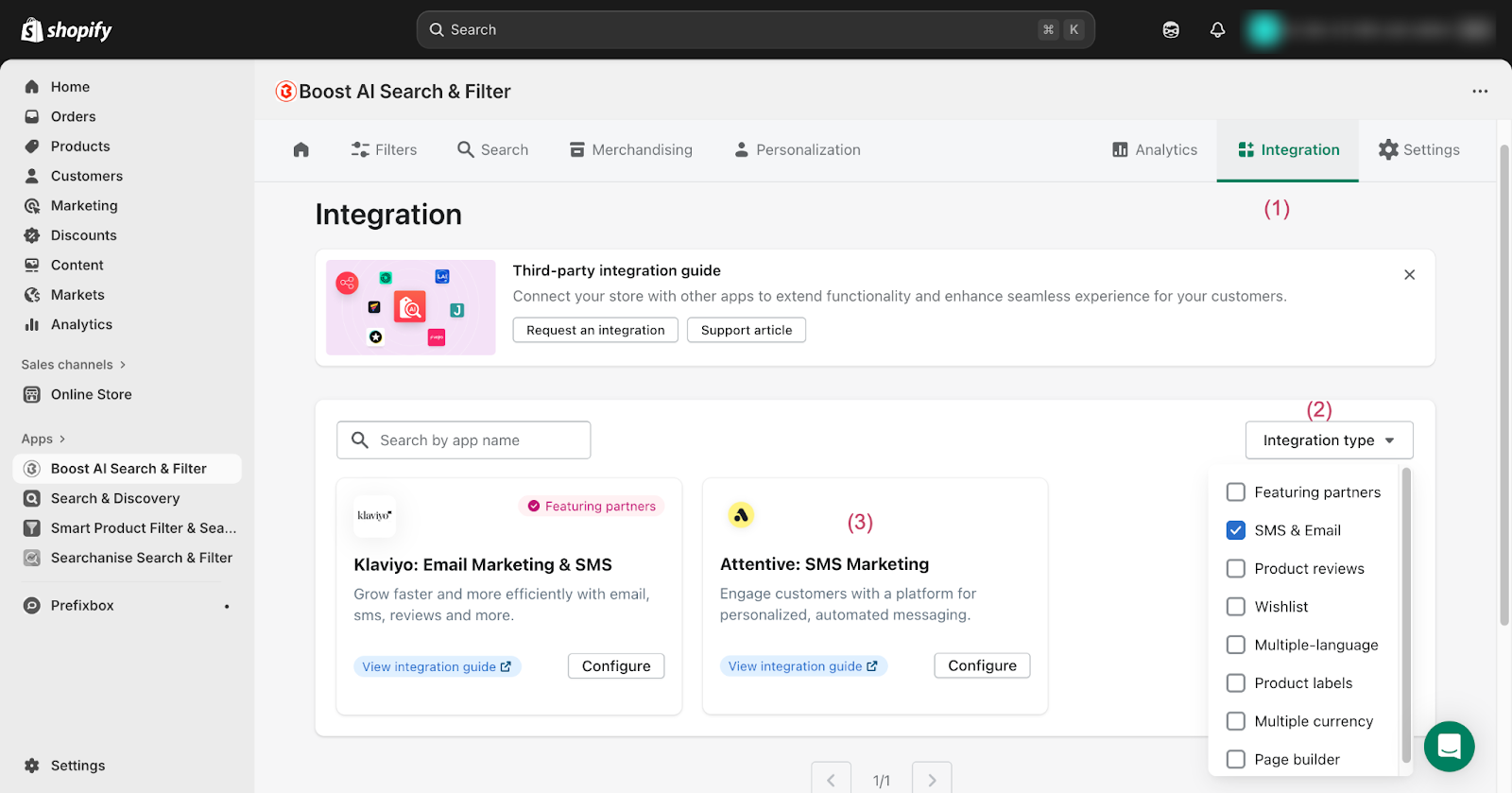Go to the previous results page
Screen dimensions: 1512x793
(831, 778)
